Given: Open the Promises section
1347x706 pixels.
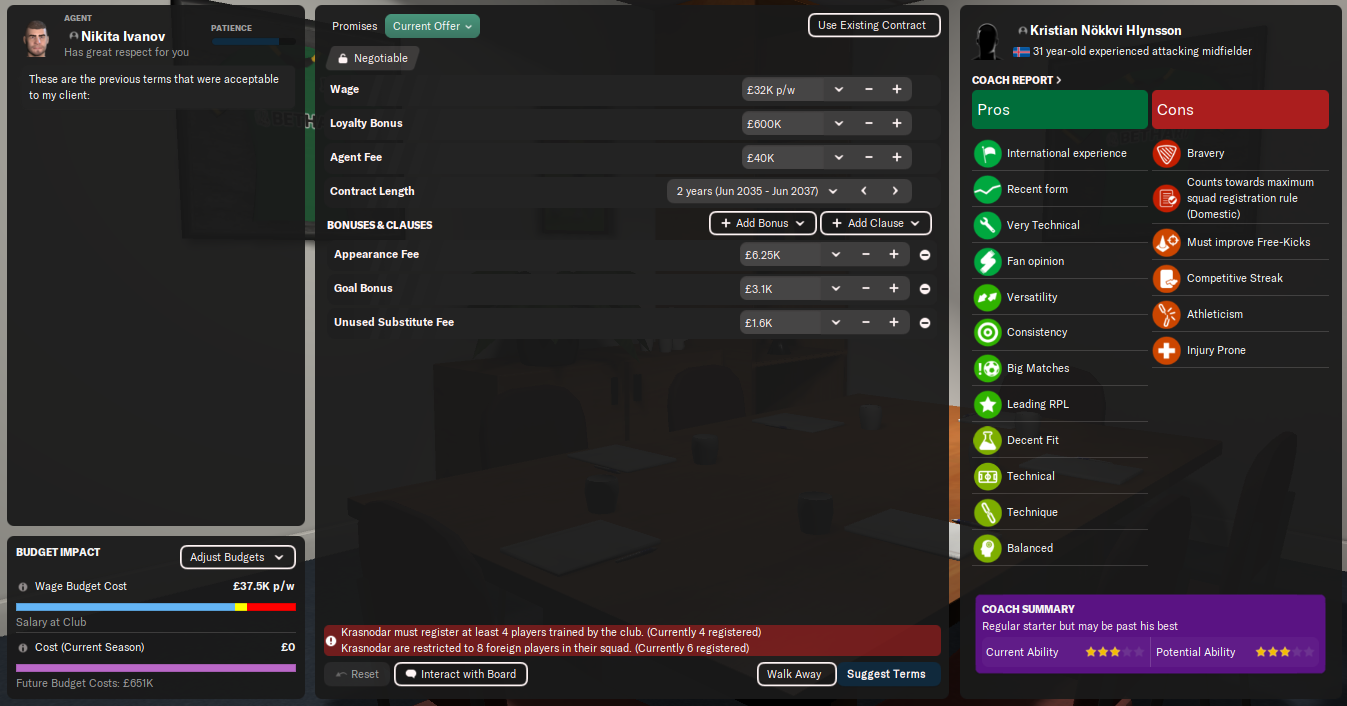Looking at the screenshot, I should tap(355, 26).
